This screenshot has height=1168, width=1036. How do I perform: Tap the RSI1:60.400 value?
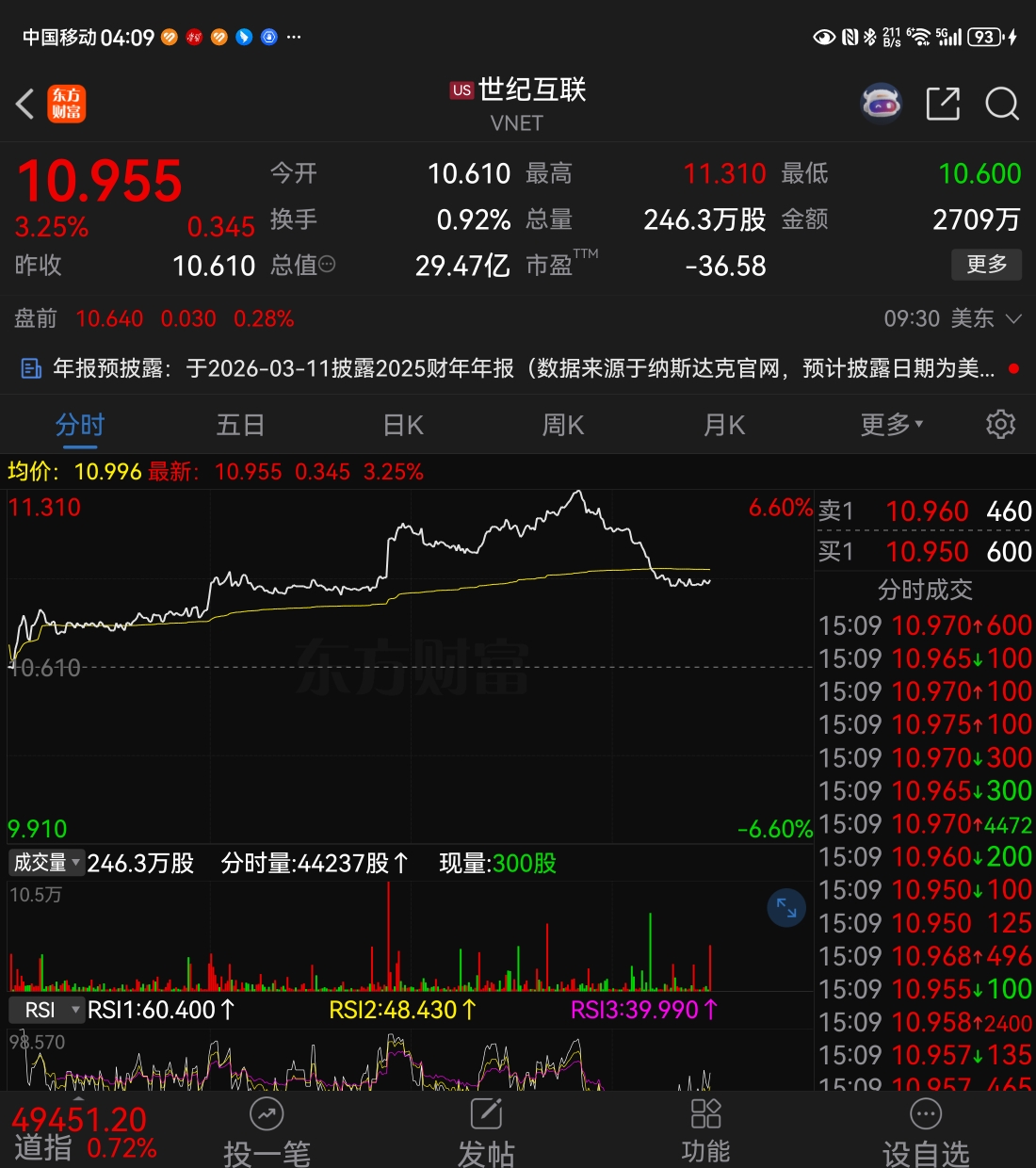[x=161, y=1010]
